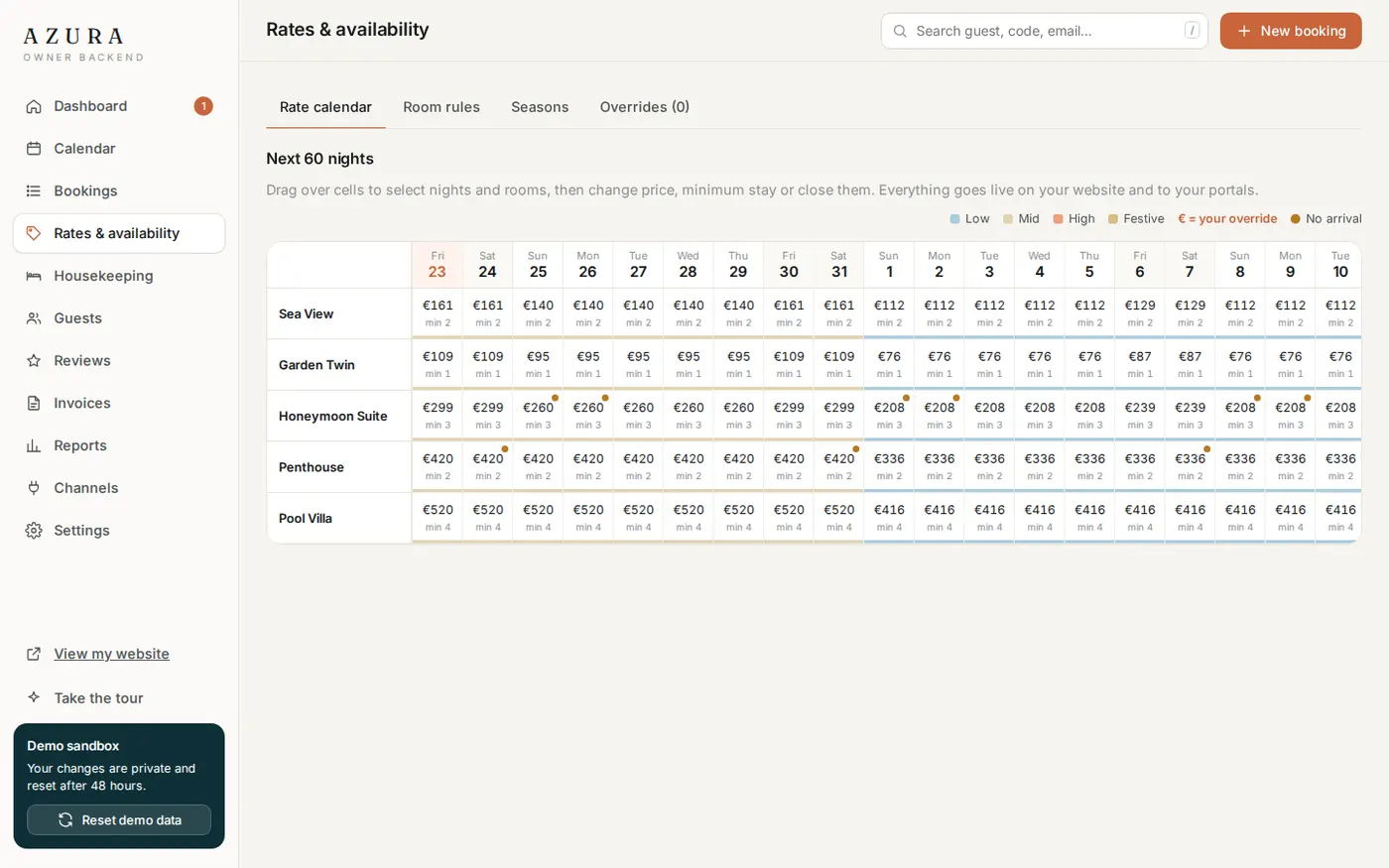Screen dimensions: 1389x868
Task: Click the Mon 9 date column header
Action: (1290, 265)
